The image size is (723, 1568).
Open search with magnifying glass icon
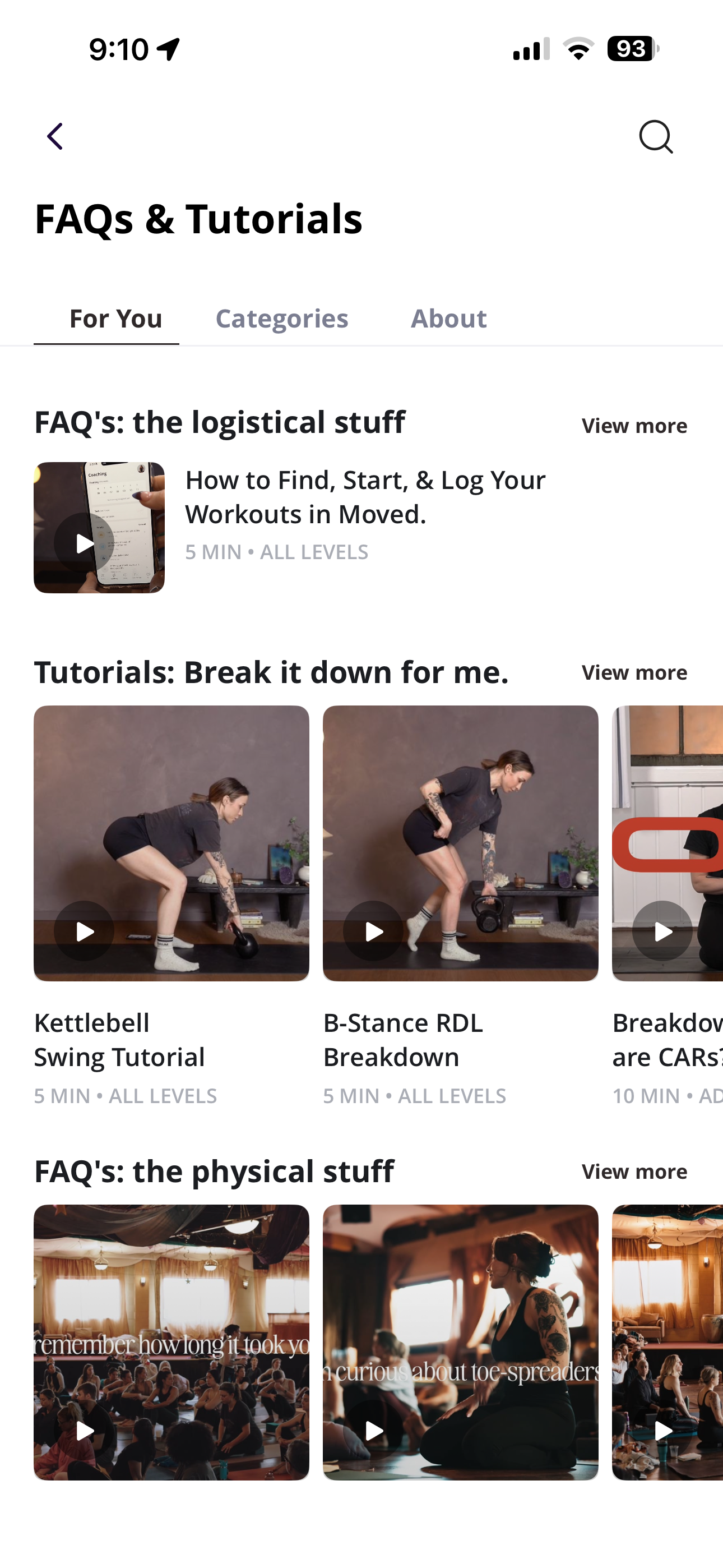[655, 136]
